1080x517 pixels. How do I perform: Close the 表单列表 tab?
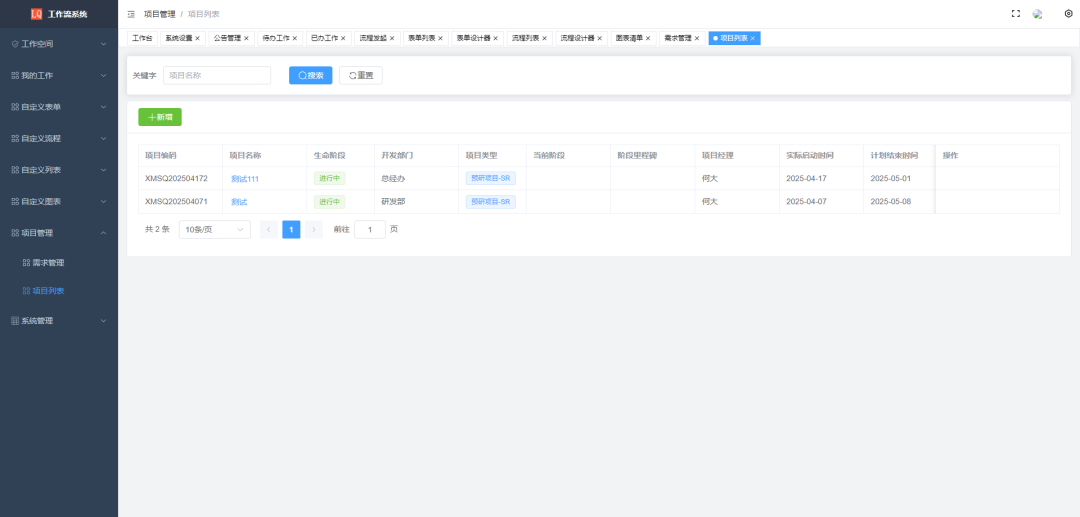[x=440, y=39]
